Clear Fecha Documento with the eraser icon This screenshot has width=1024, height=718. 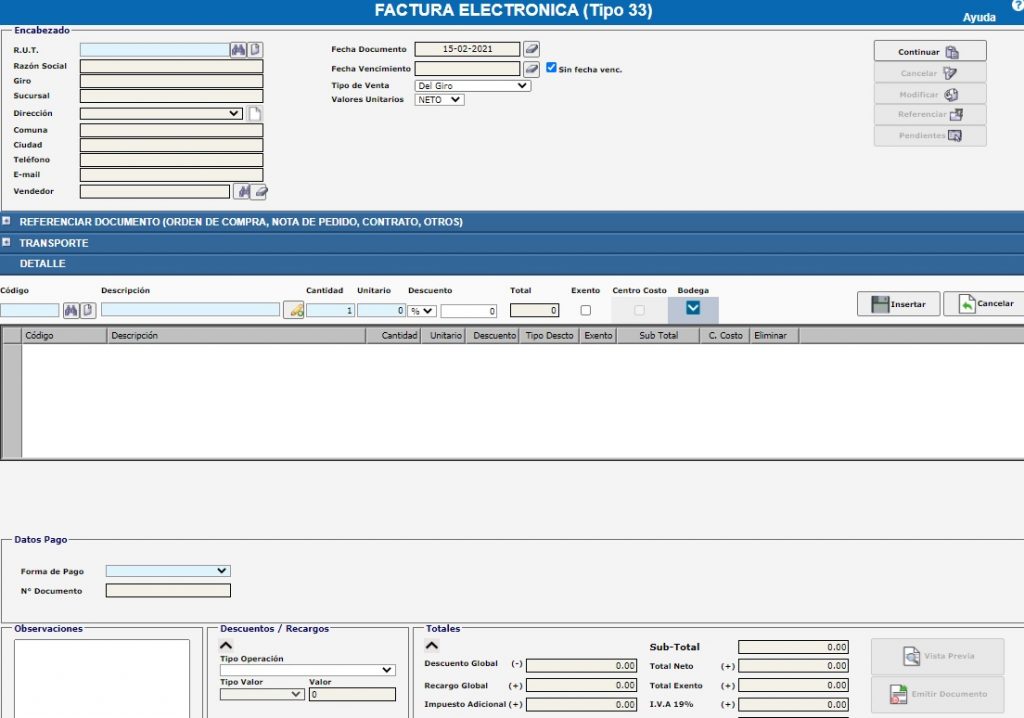531,49
